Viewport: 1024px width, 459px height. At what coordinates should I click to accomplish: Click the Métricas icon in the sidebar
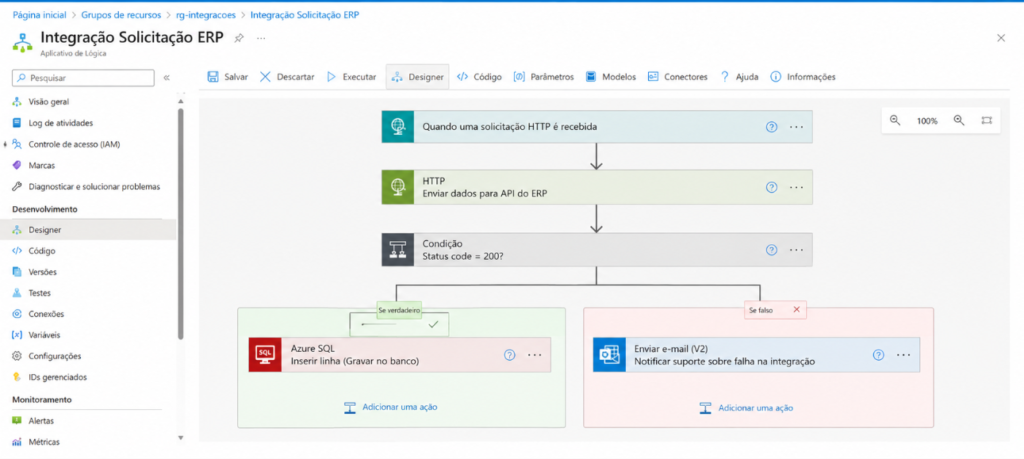[17, 442]
